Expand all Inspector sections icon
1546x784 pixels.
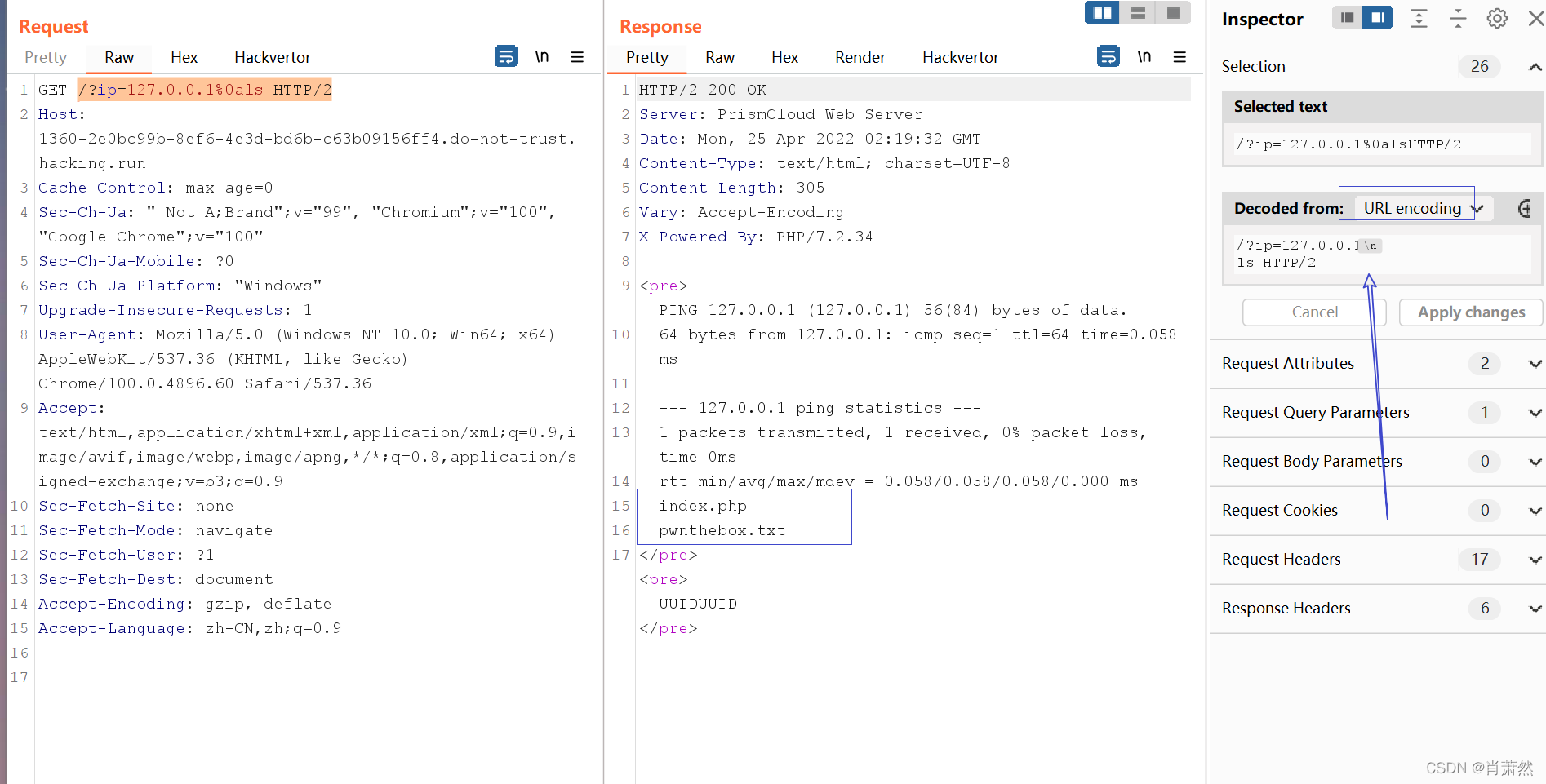[1419, 18]
